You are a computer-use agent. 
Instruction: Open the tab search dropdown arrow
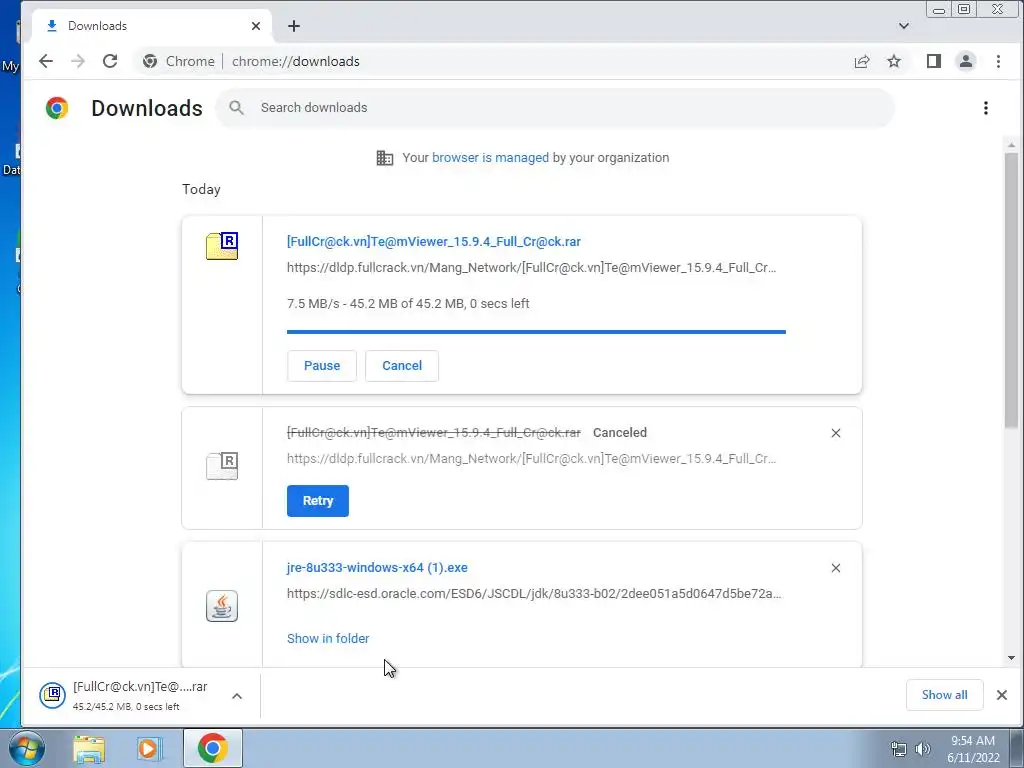pos(903,26)
